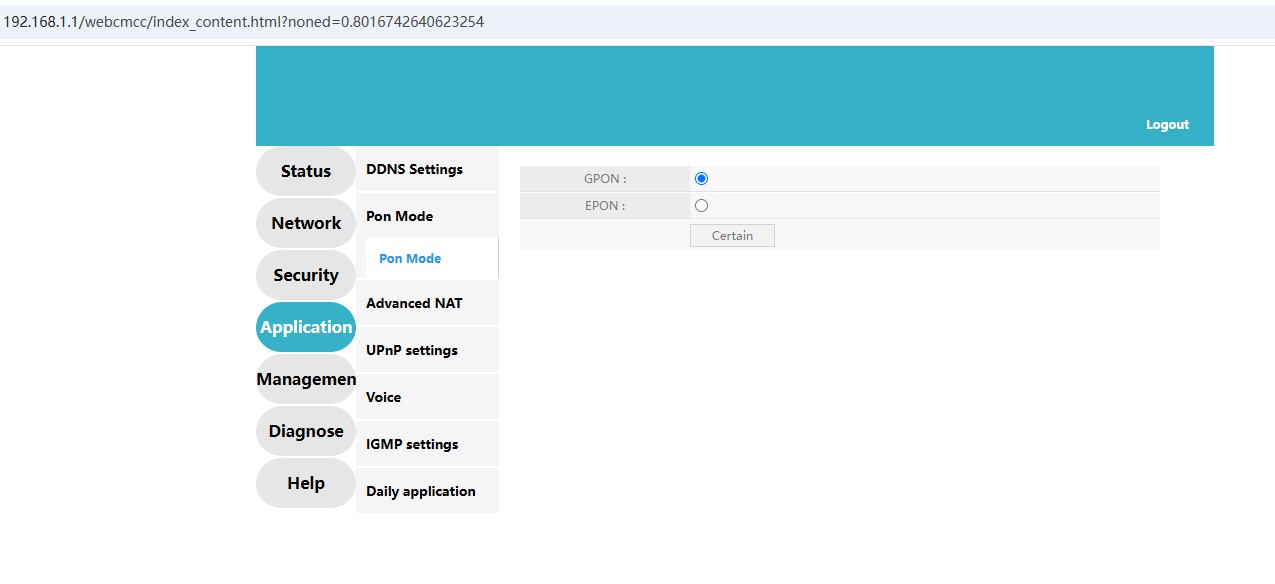Screen dimensions: 1275x584
Task: Open the Voice settings page
Action: point(383,397)
